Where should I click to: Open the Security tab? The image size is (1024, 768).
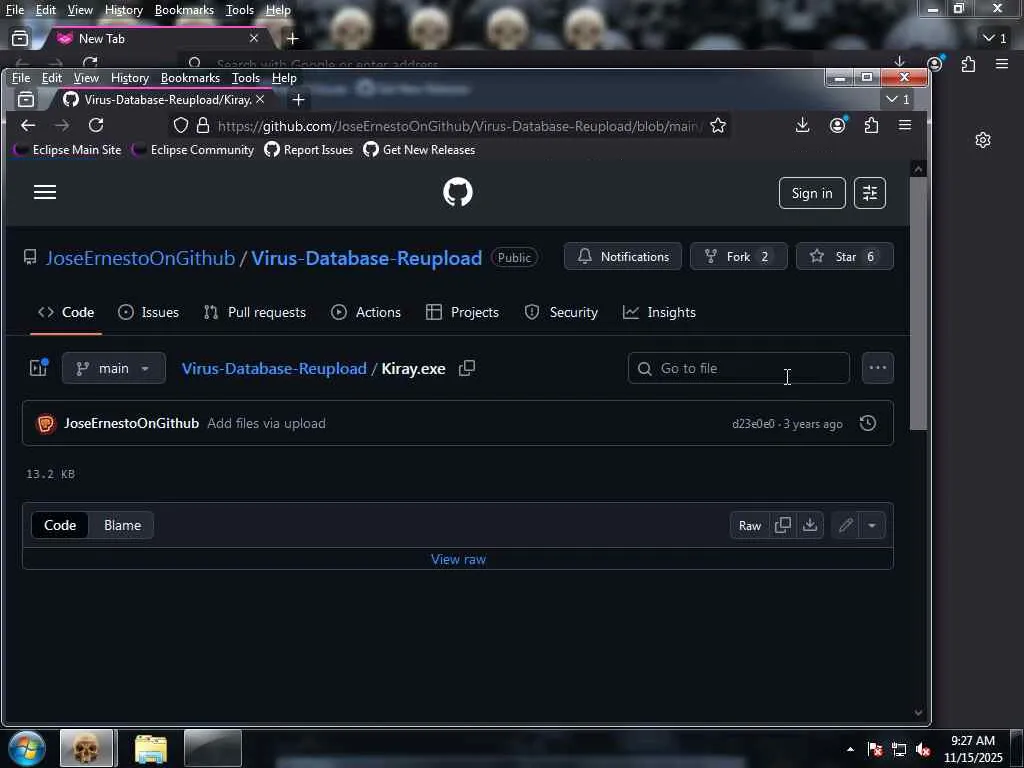click(561, 312)
